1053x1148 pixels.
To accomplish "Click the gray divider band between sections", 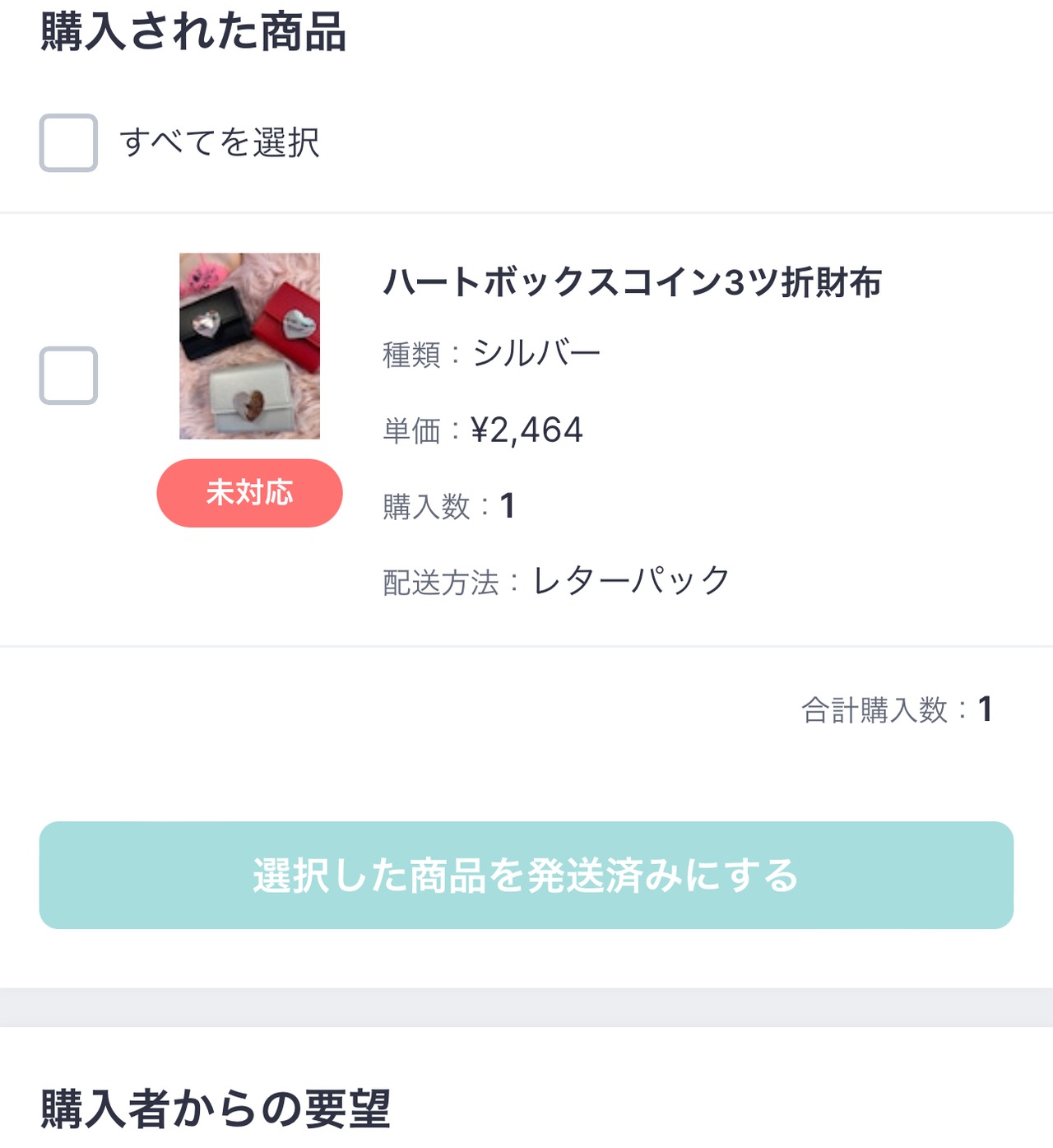I will point(526,1007).
